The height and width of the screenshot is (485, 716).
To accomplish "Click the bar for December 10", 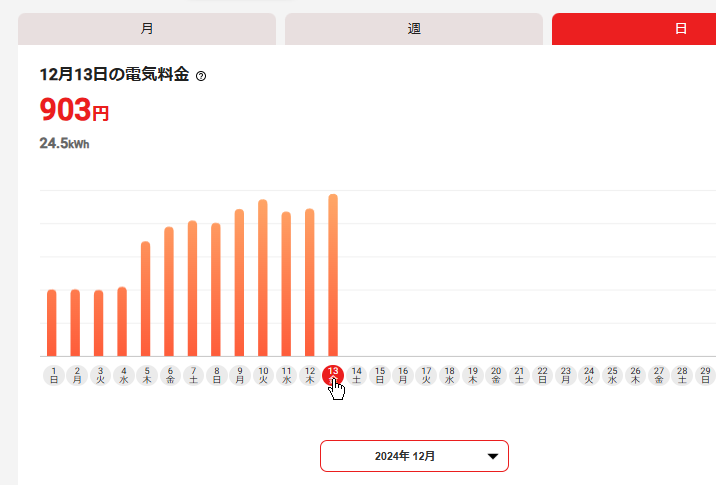I will (263, 278).
